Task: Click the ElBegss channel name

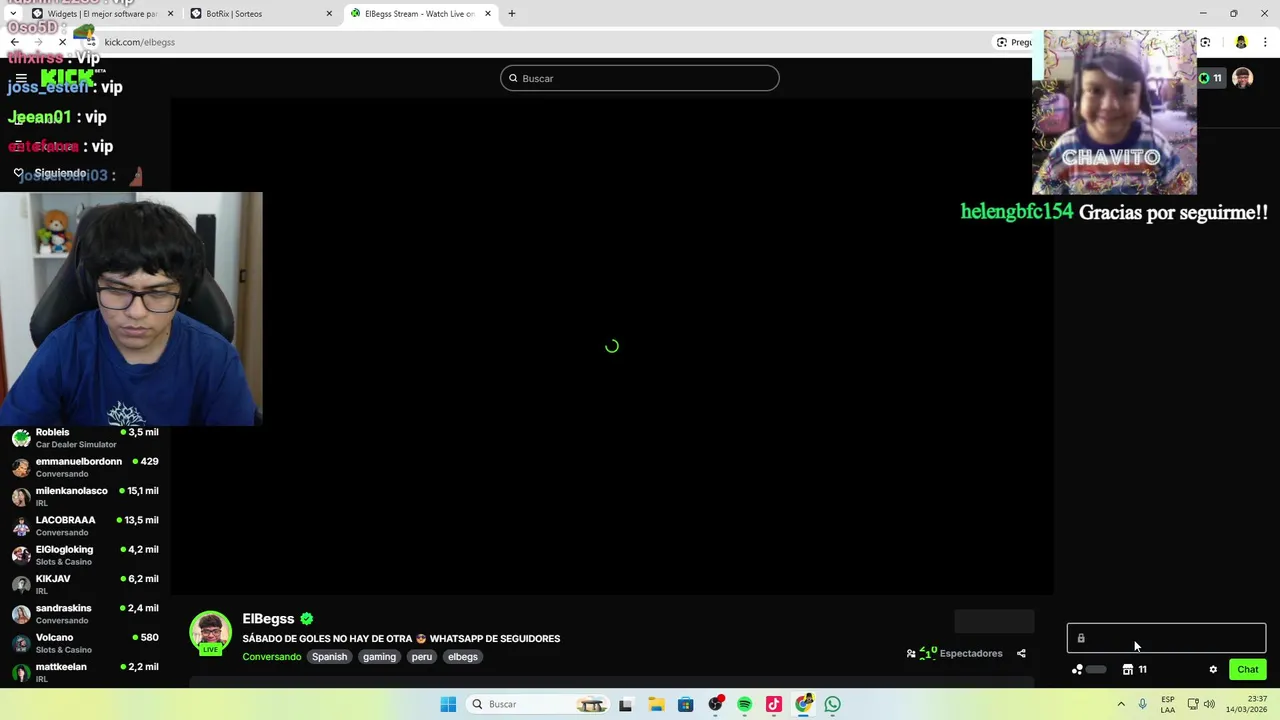Action: (268, 619)
